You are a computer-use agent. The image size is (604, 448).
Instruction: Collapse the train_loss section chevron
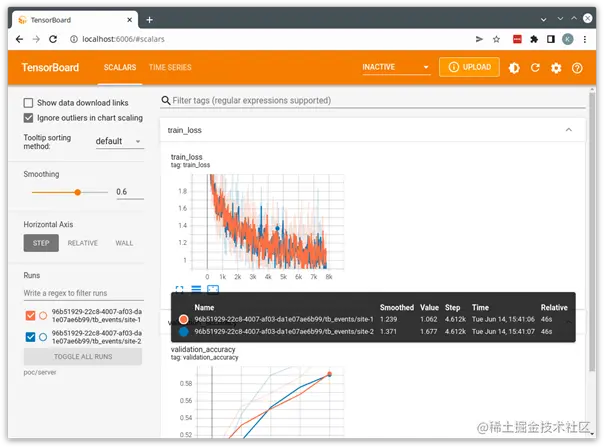coord(569,130)
